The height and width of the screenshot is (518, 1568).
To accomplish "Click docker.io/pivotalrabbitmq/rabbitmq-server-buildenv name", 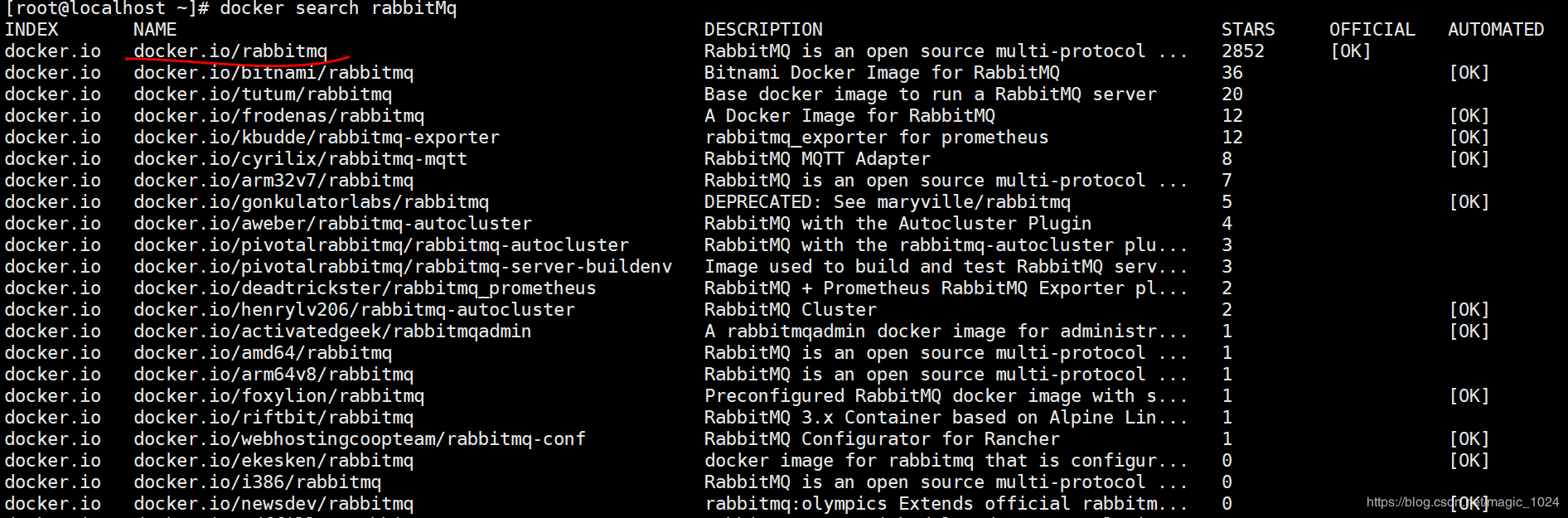I will pyautogui.click(x=403, y=267).
